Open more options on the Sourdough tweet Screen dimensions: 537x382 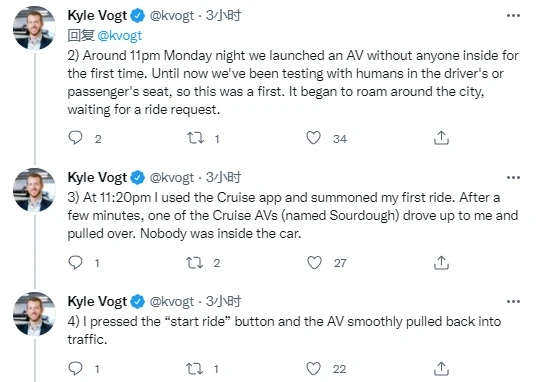tap(513, 177)
